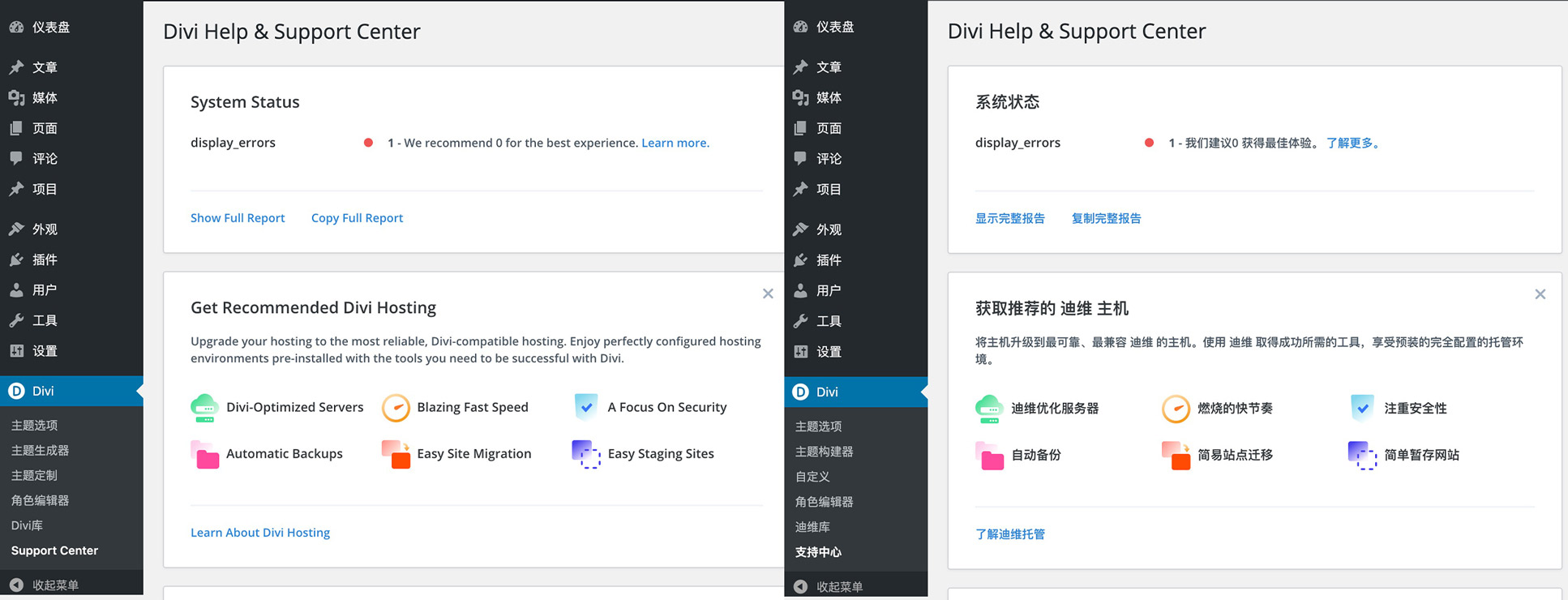Click the 评论 comment bubble icon in the left screenshot

(16, 158)
